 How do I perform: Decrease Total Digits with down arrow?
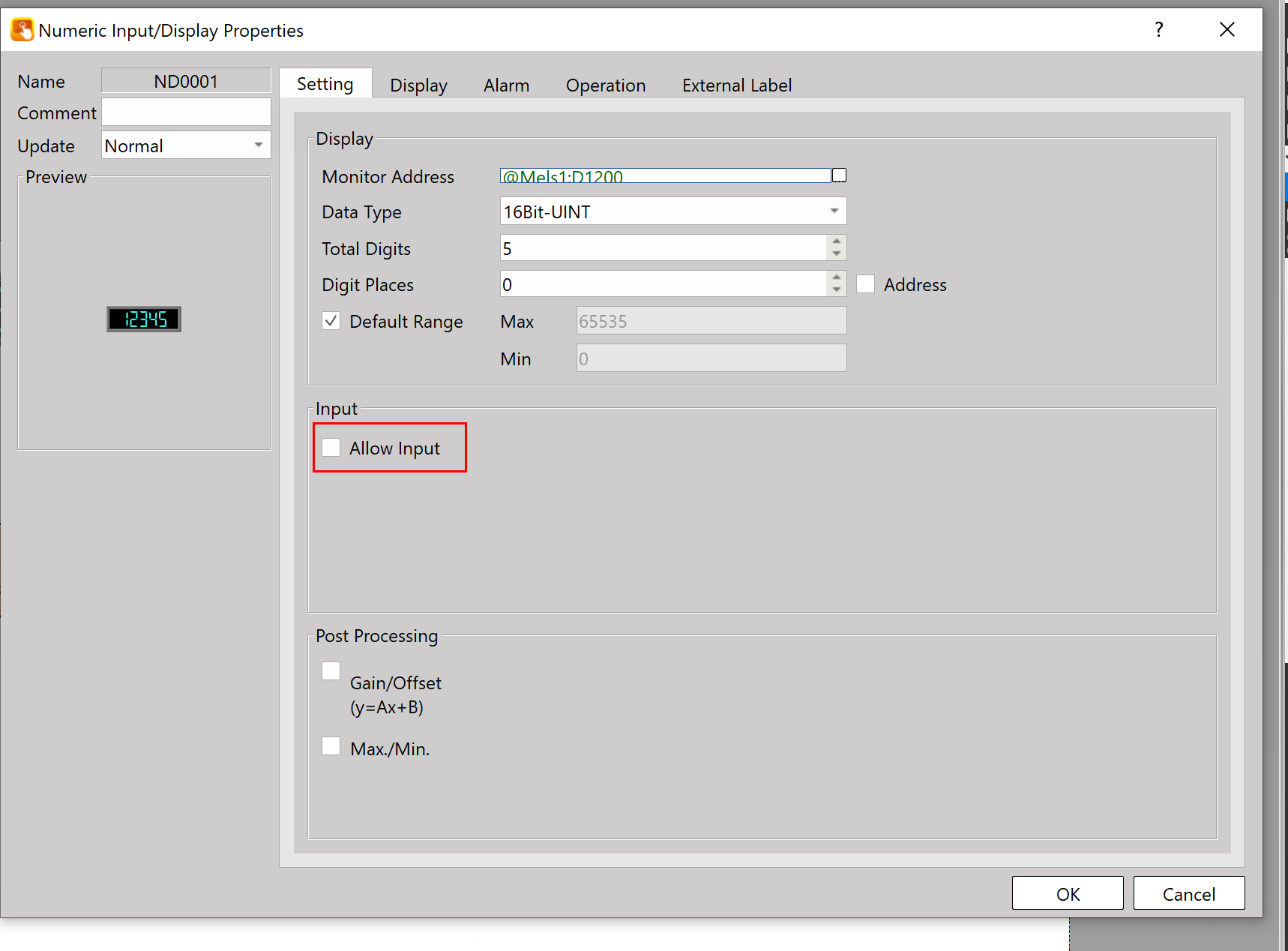point(836,254)
